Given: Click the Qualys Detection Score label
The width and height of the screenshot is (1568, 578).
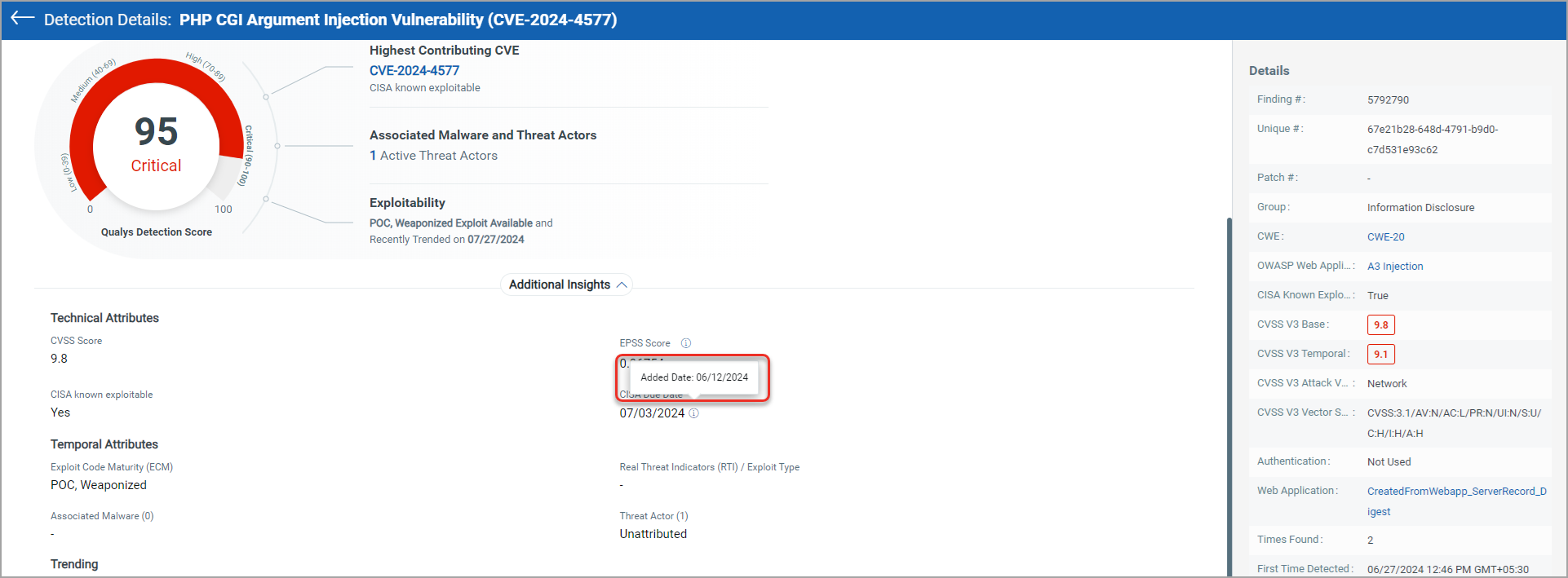Looking at the screenshot, I should [157, 232].
